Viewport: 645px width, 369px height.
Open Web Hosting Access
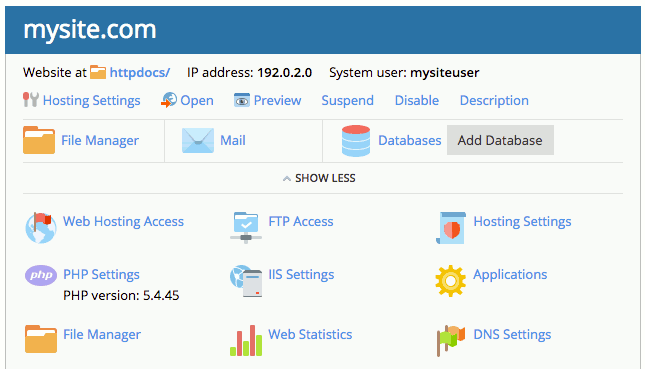(x=123, y=221)
